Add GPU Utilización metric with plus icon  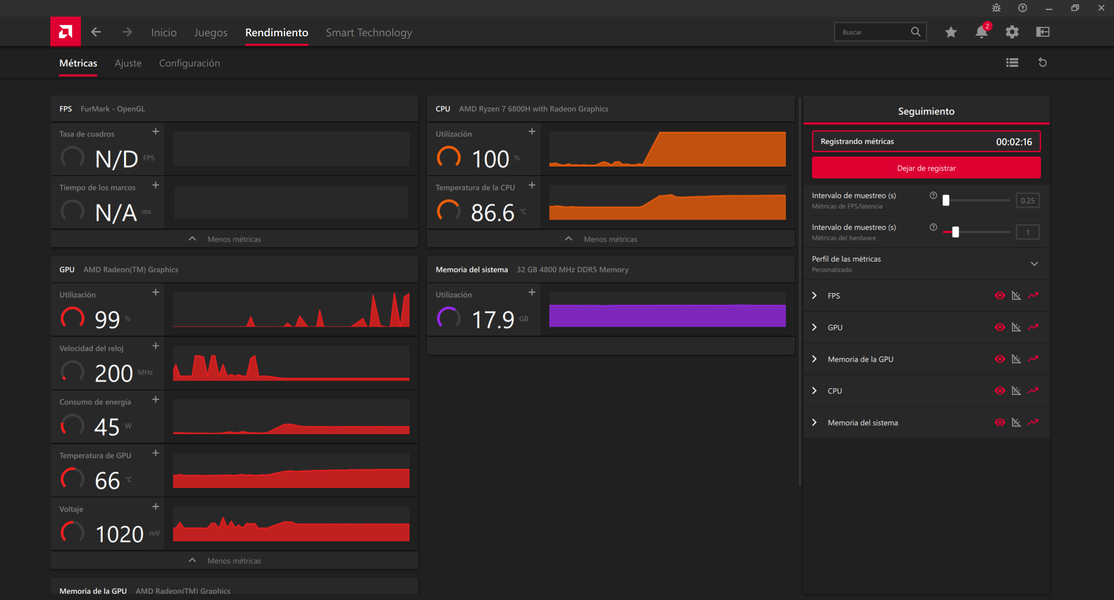[x=155, y=293]
